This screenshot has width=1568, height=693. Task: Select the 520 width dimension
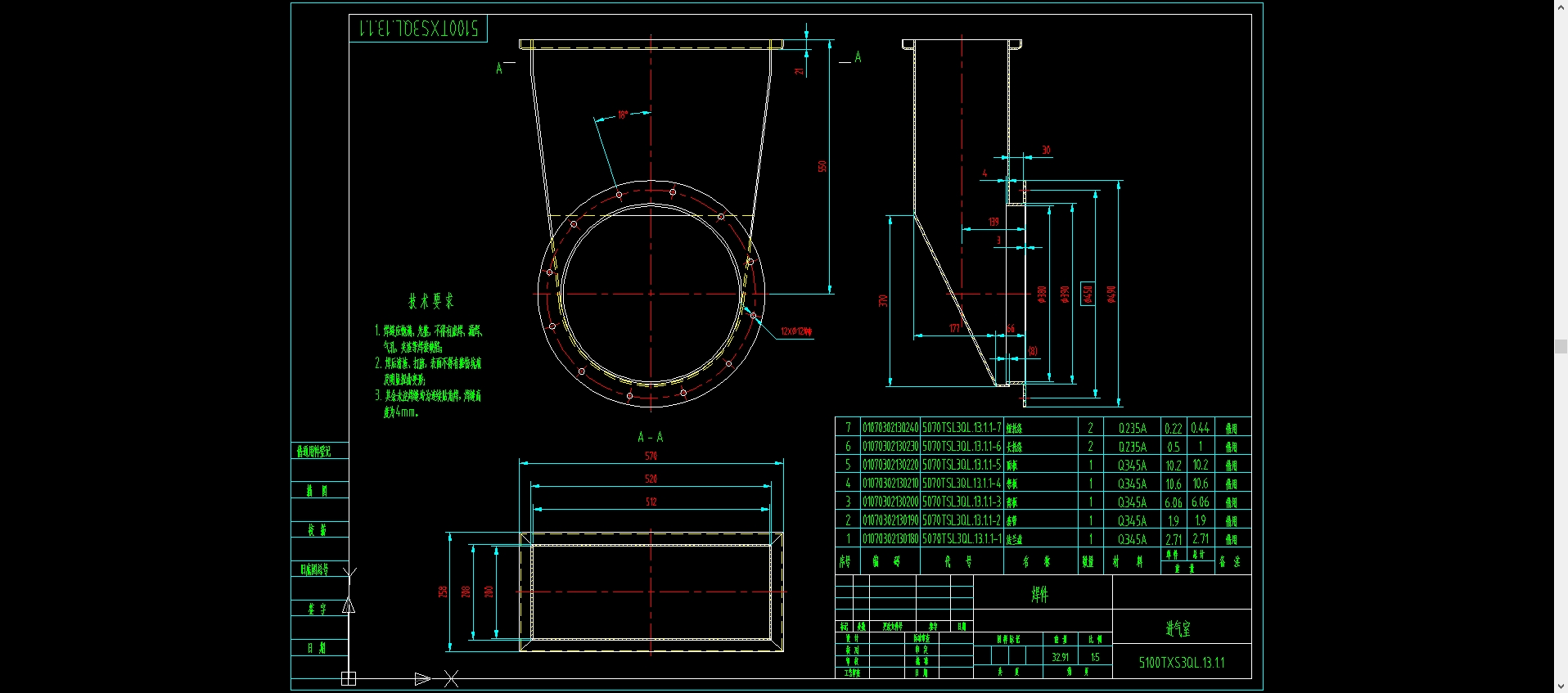(x=651, y=479)
